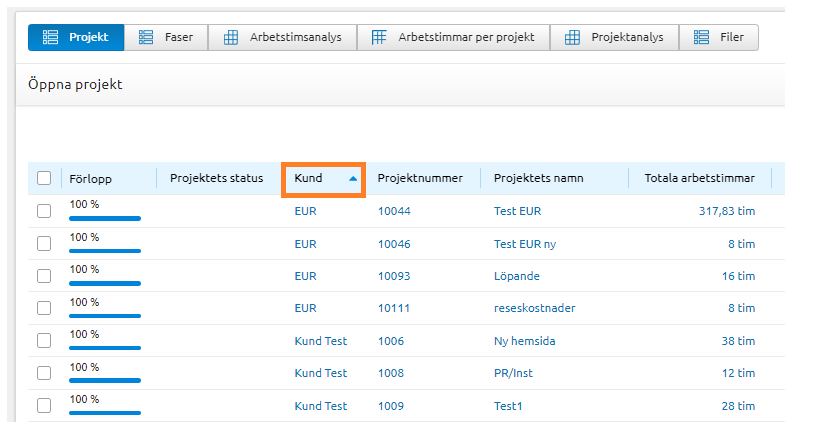Screen dimensions: 814x434
Task: Click the Projektanalys grid icon
Action: tap(572, 38)
